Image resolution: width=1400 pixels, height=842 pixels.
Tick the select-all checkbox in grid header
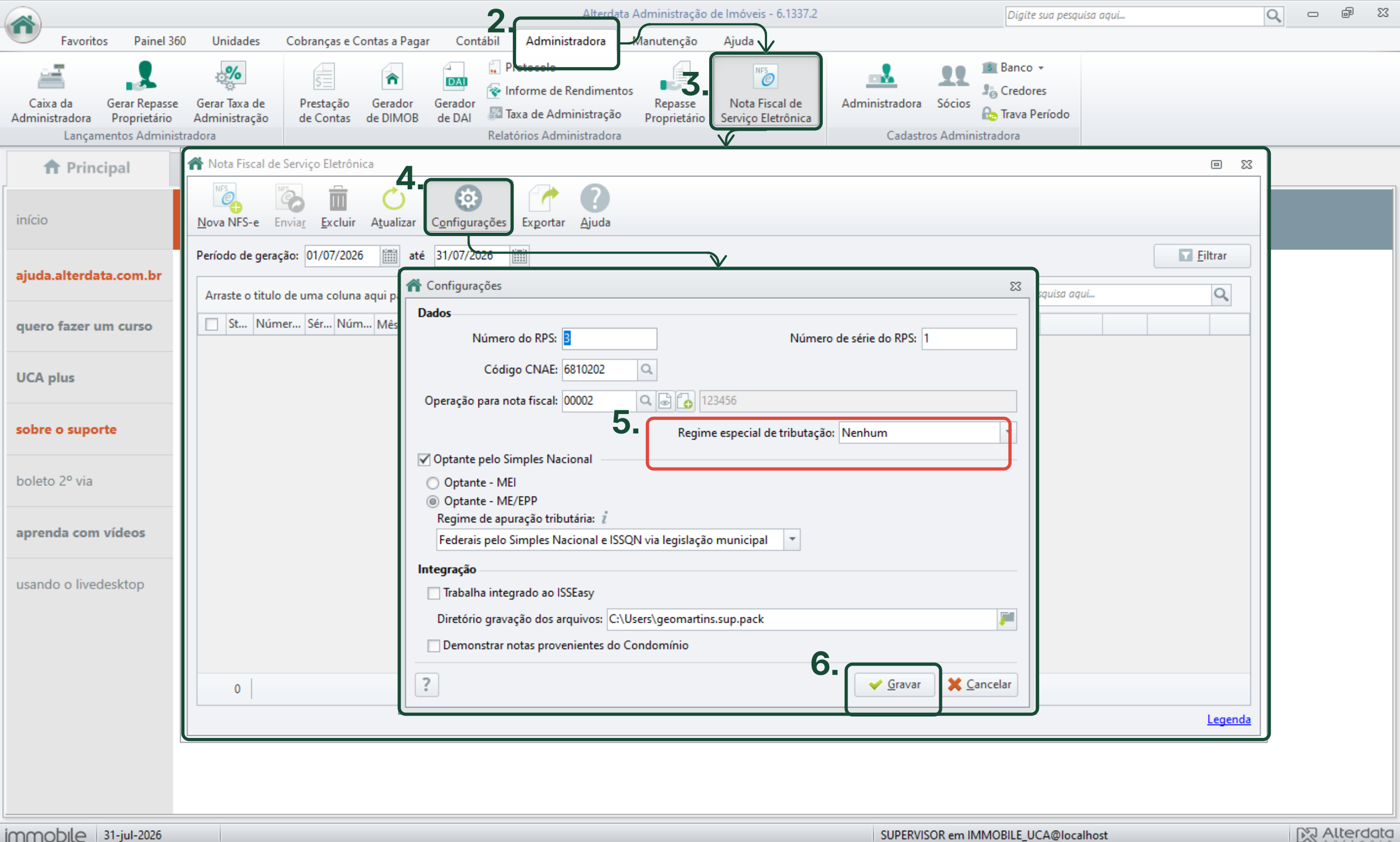212,324
